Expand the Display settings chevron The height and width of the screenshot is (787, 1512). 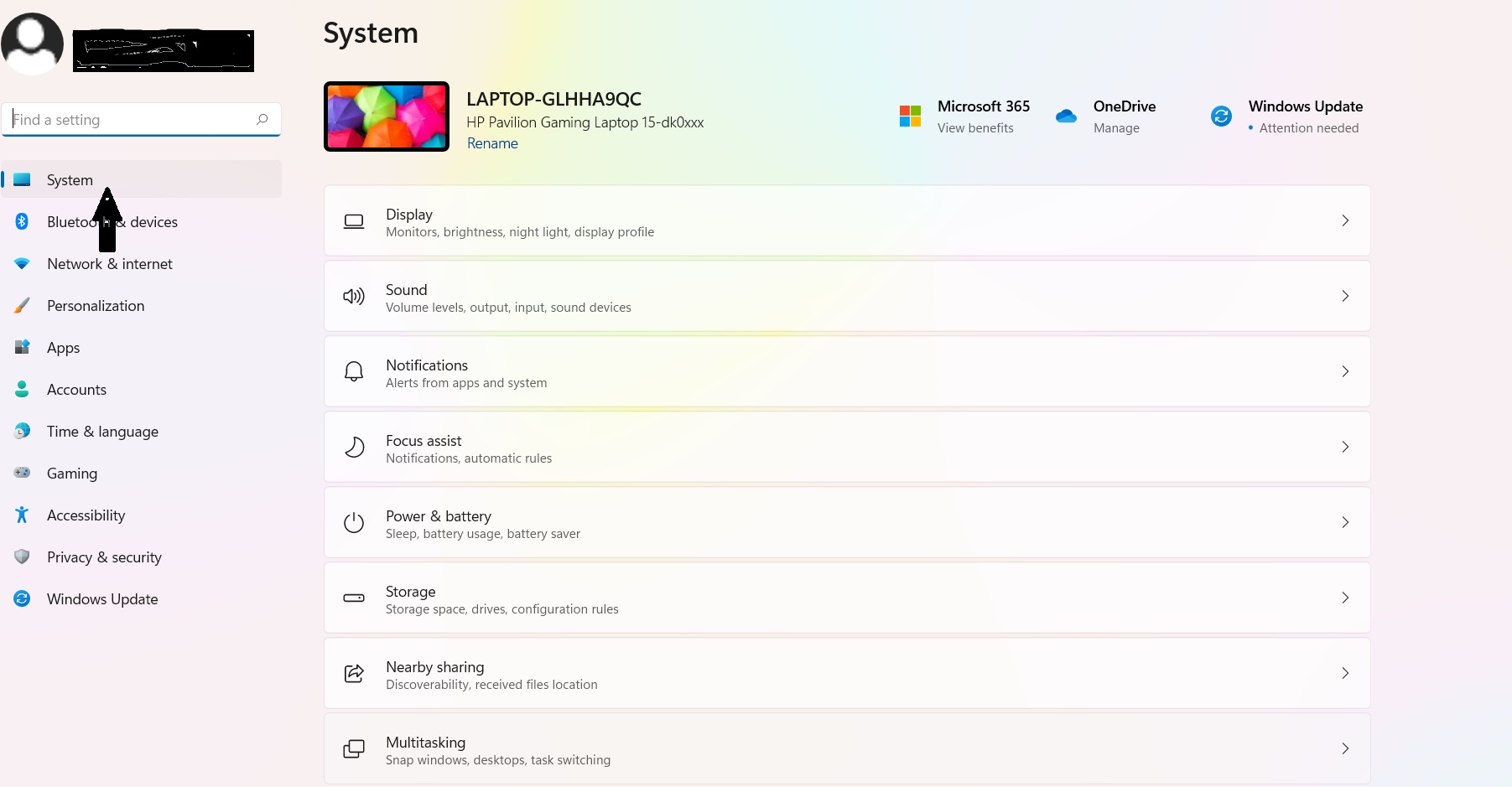1344,220
